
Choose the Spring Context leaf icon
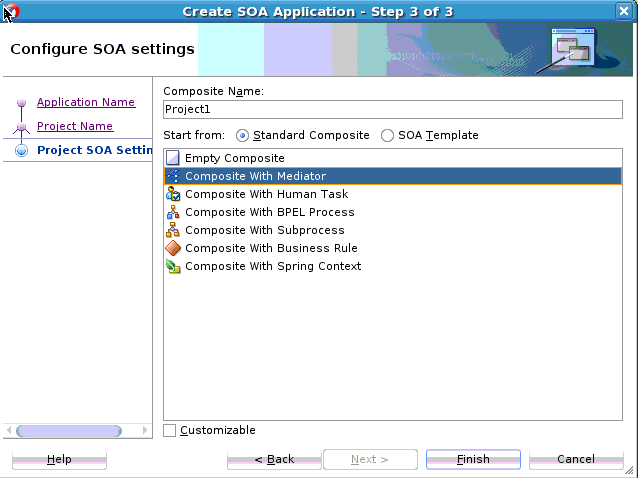point(173,266)
